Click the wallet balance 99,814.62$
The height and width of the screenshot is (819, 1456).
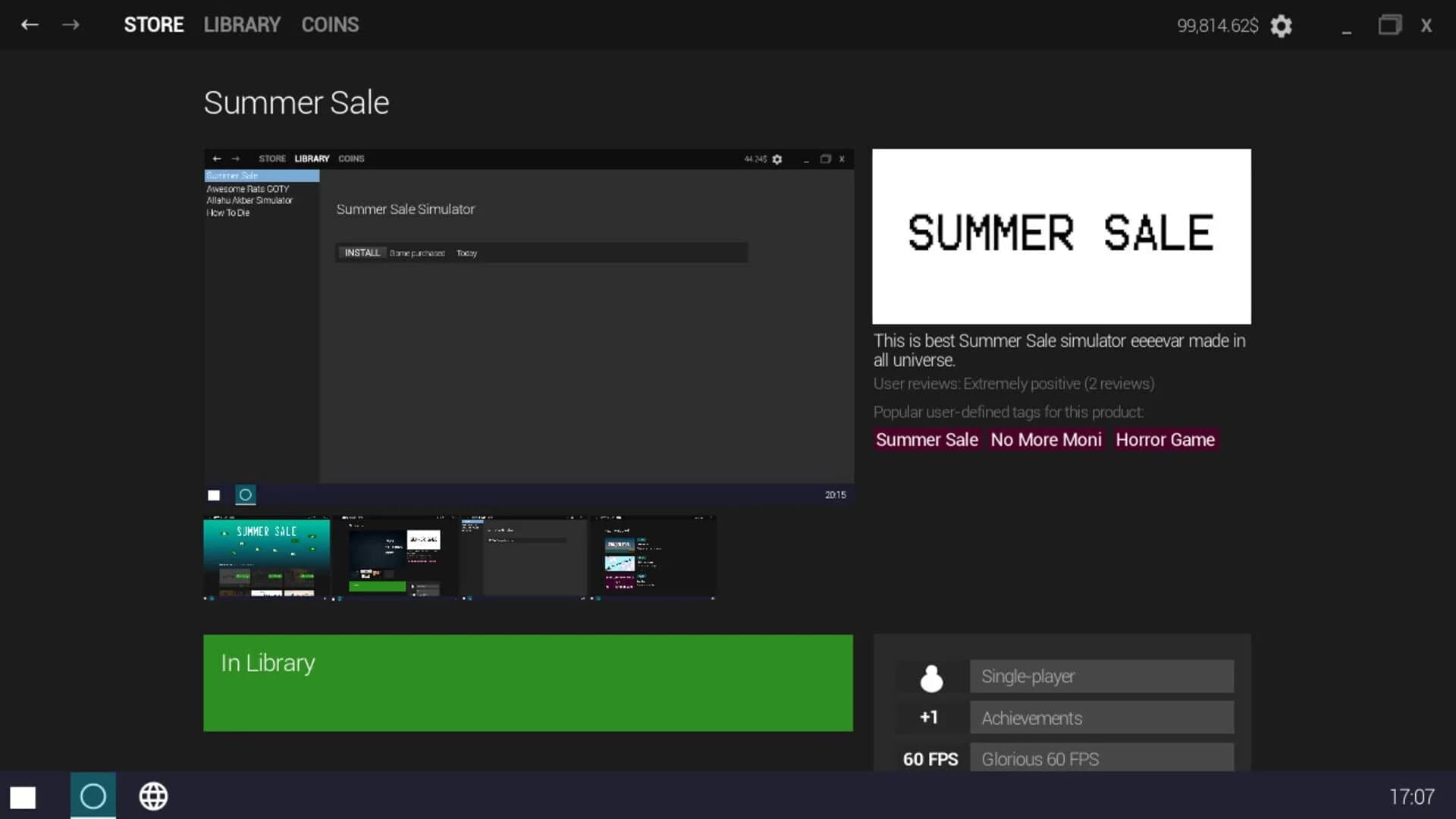click(1217, 26)
